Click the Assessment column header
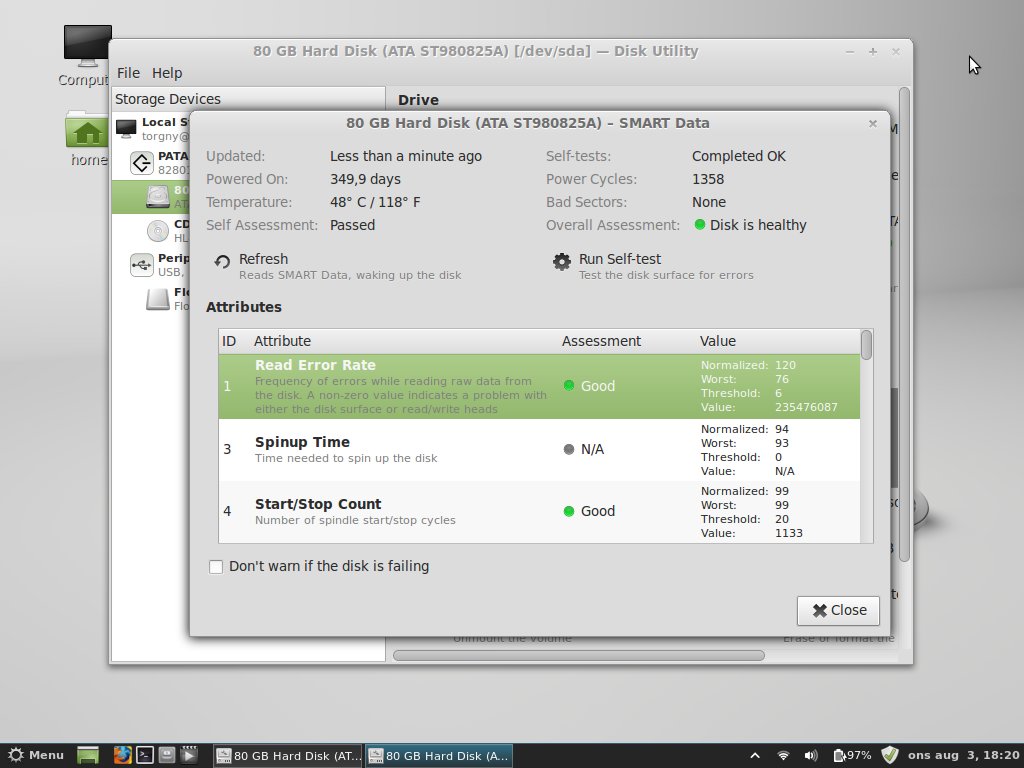Image resolution: width=1024 pixels, height=768 pixels. tap(601, 342)
